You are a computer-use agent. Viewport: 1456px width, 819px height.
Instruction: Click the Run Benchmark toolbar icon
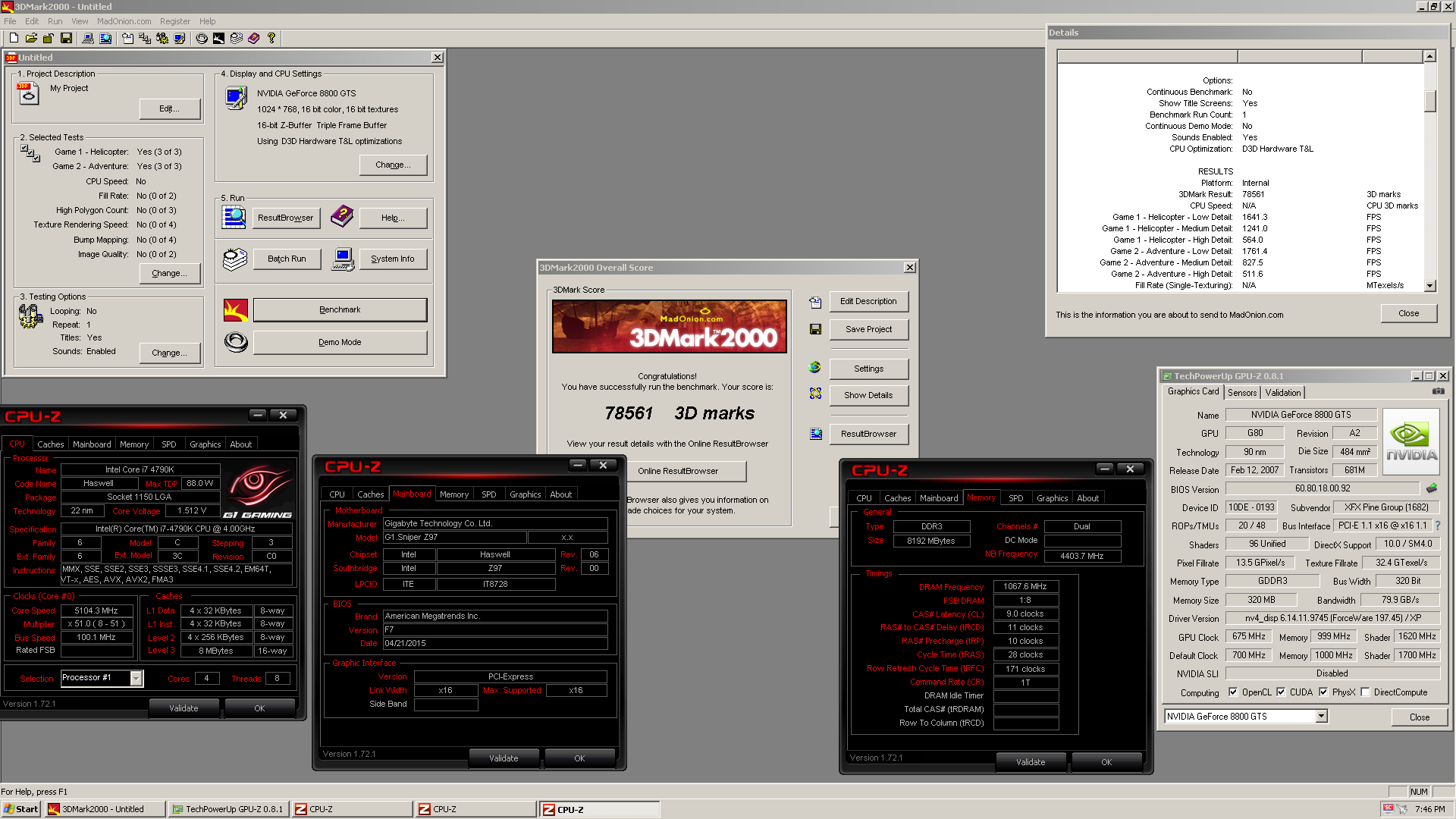coord(218,38)
